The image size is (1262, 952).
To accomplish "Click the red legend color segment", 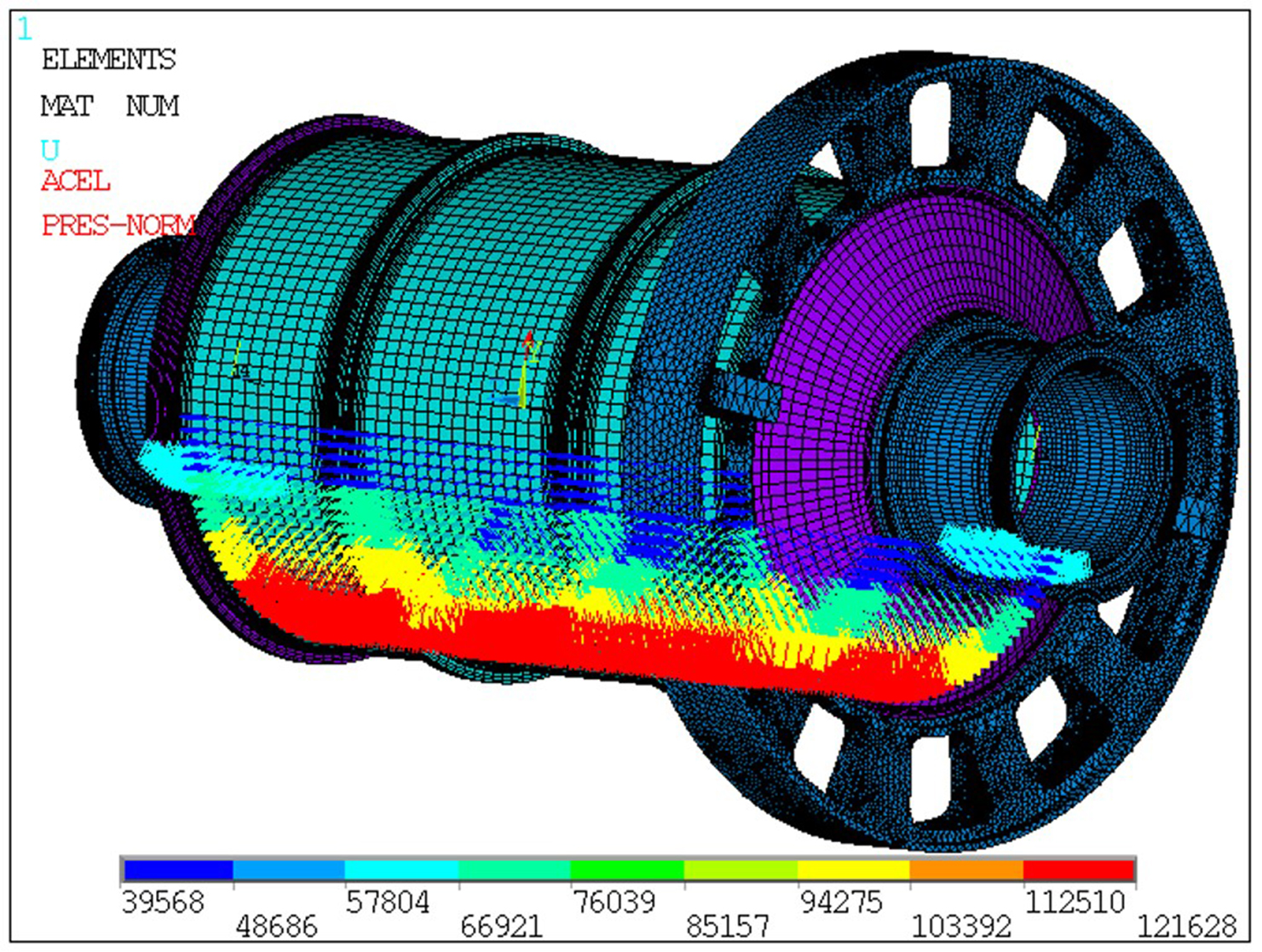I will [x=1078, y=869].
